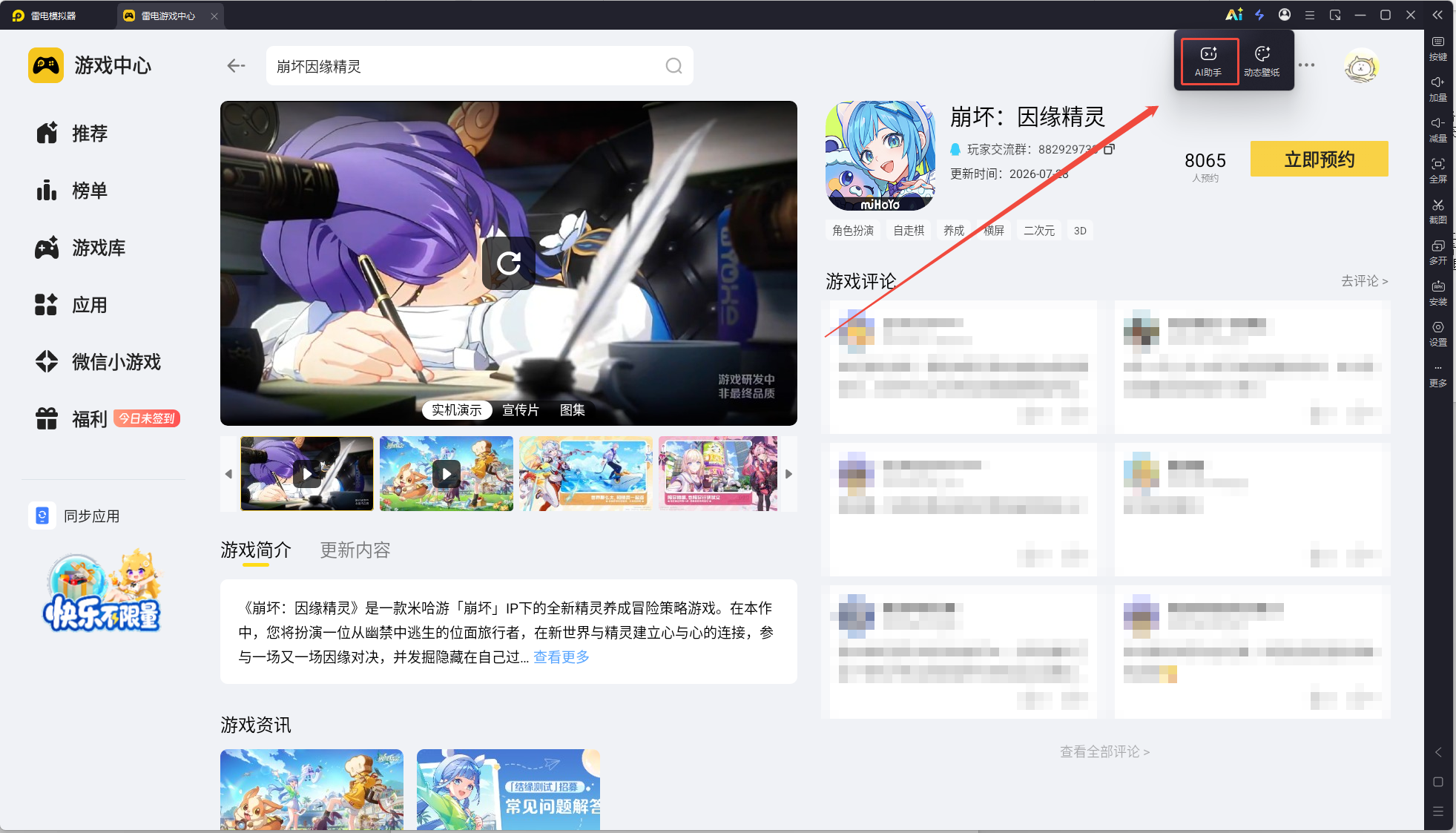The width and height of the screenshot is (1456, 833).
Task: Open 多开 multi-instance manager
Action: pos(1438,252)
